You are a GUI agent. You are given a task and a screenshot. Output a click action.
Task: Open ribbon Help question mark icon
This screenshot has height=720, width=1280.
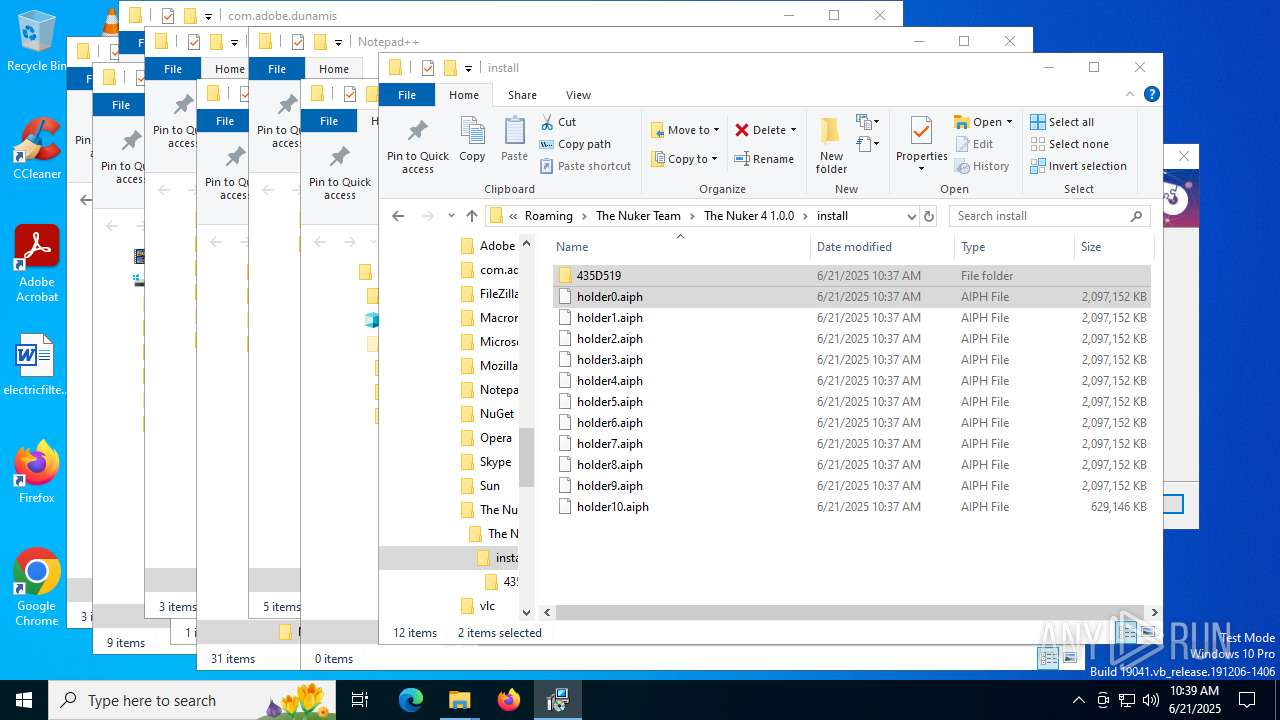pyautogui.click(x=1151, y=94)
